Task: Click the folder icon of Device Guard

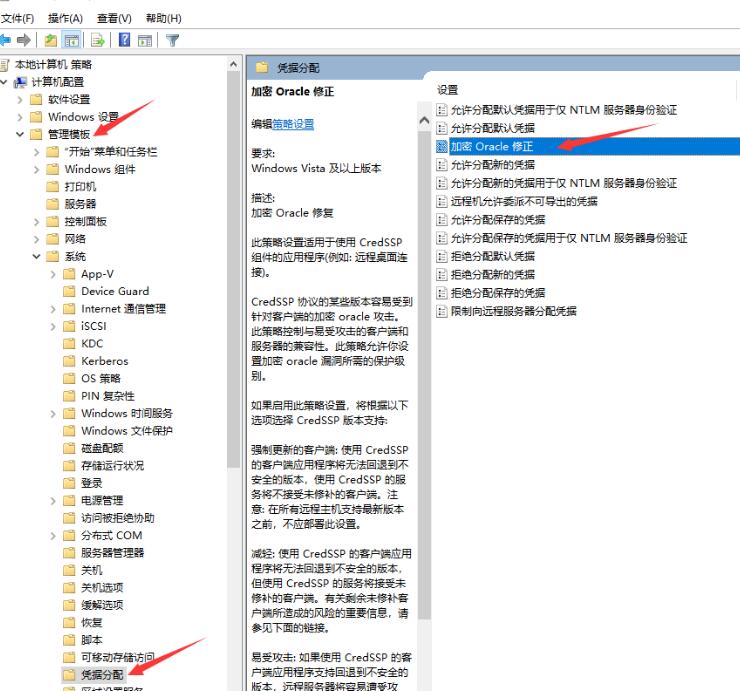Action: tap(69, 291)
